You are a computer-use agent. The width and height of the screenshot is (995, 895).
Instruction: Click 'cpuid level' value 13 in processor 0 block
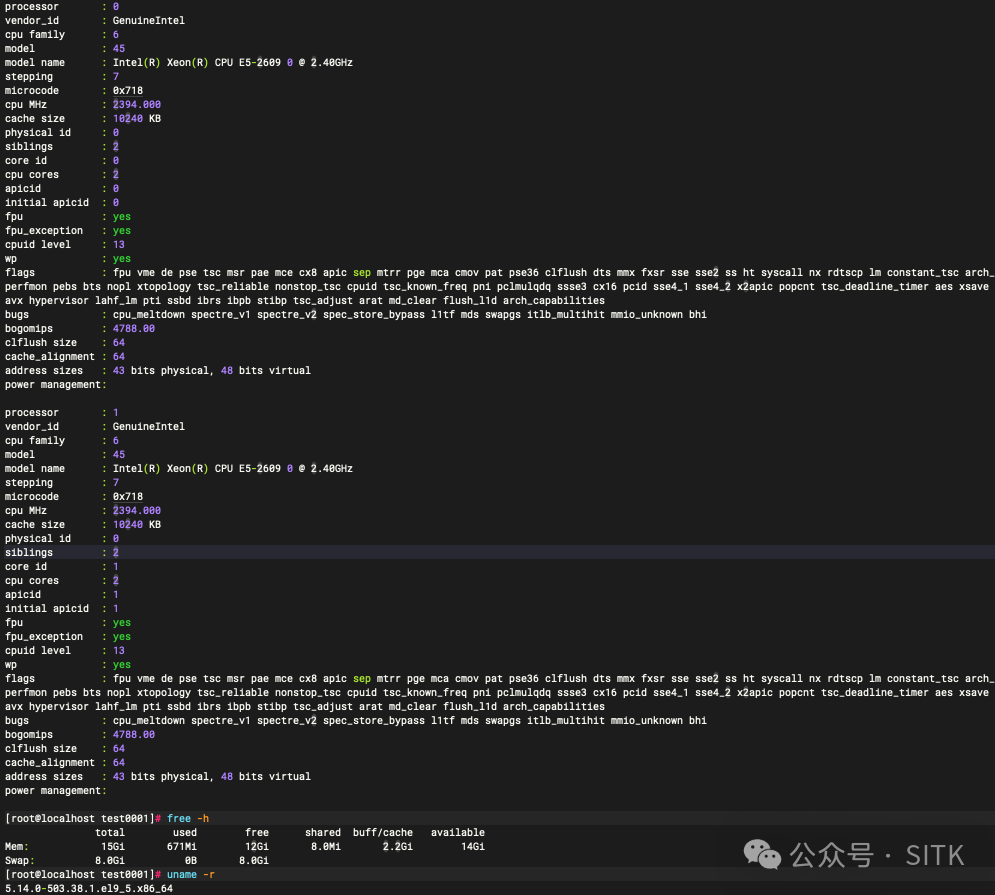(119, 244)
